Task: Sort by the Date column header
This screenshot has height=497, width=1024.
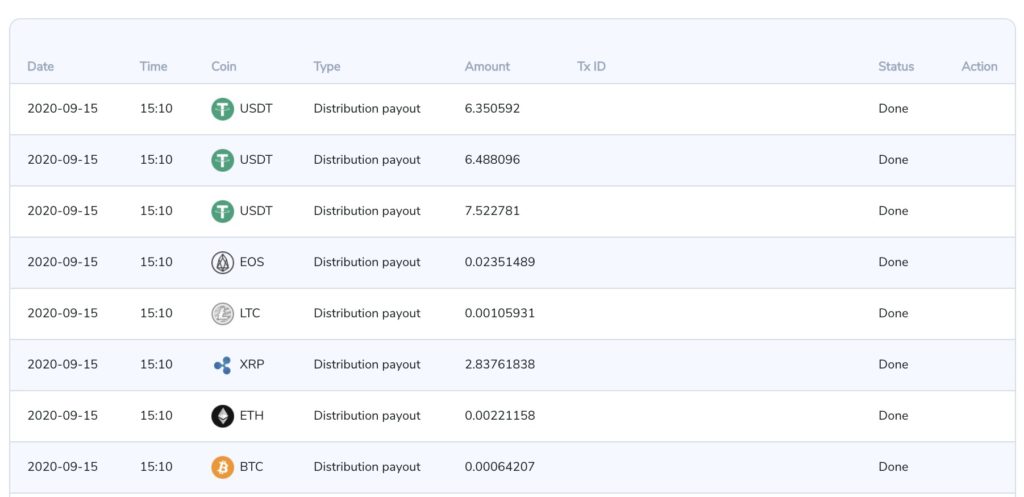Action: [40, 67]
